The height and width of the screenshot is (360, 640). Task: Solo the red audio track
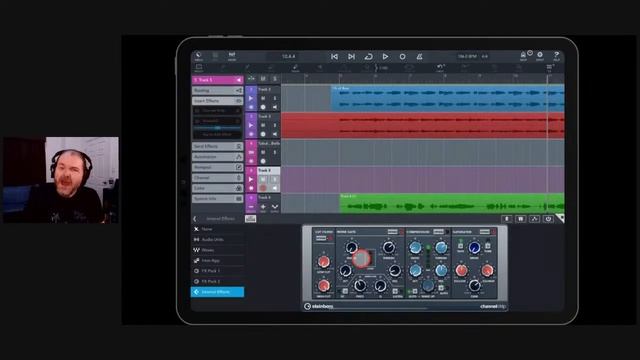pos(275,125)
